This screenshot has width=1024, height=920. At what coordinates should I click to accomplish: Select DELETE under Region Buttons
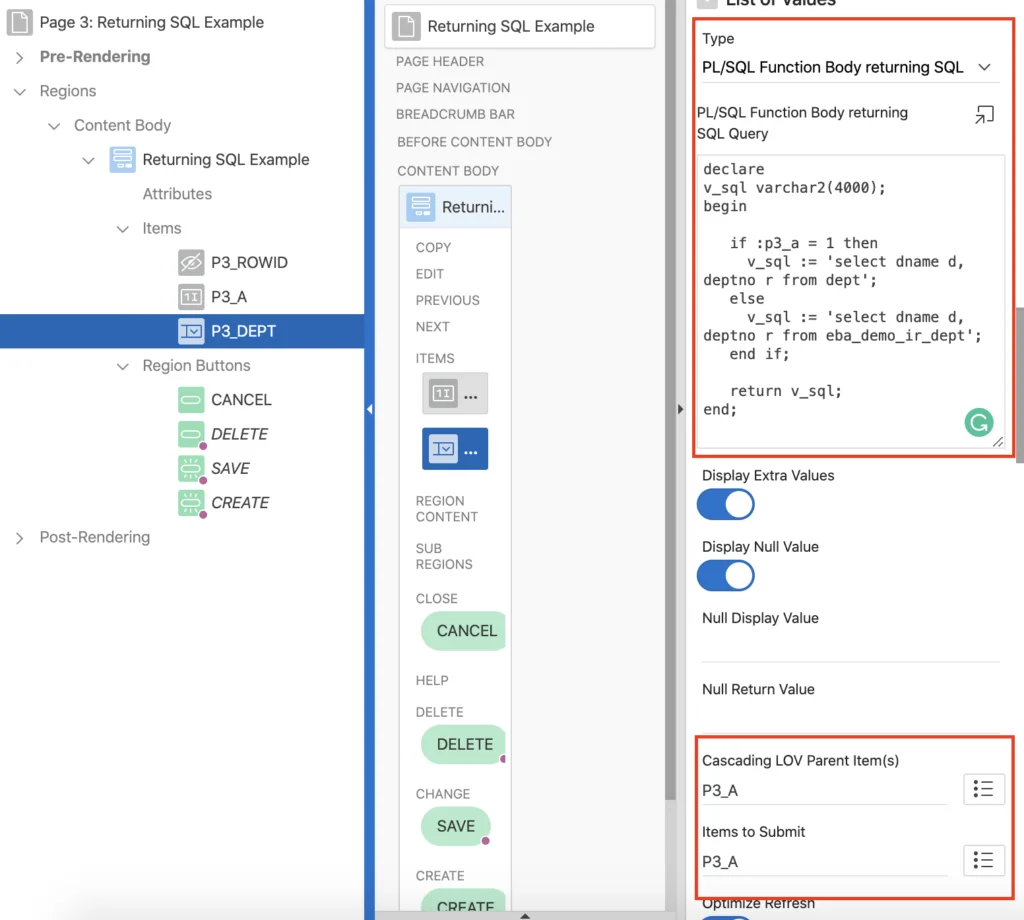coord(239,434)
